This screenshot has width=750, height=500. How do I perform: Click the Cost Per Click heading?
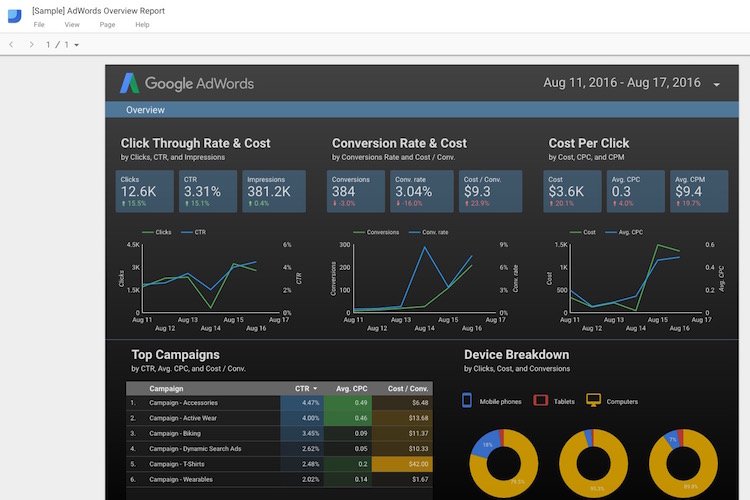[x=589, y=143]
